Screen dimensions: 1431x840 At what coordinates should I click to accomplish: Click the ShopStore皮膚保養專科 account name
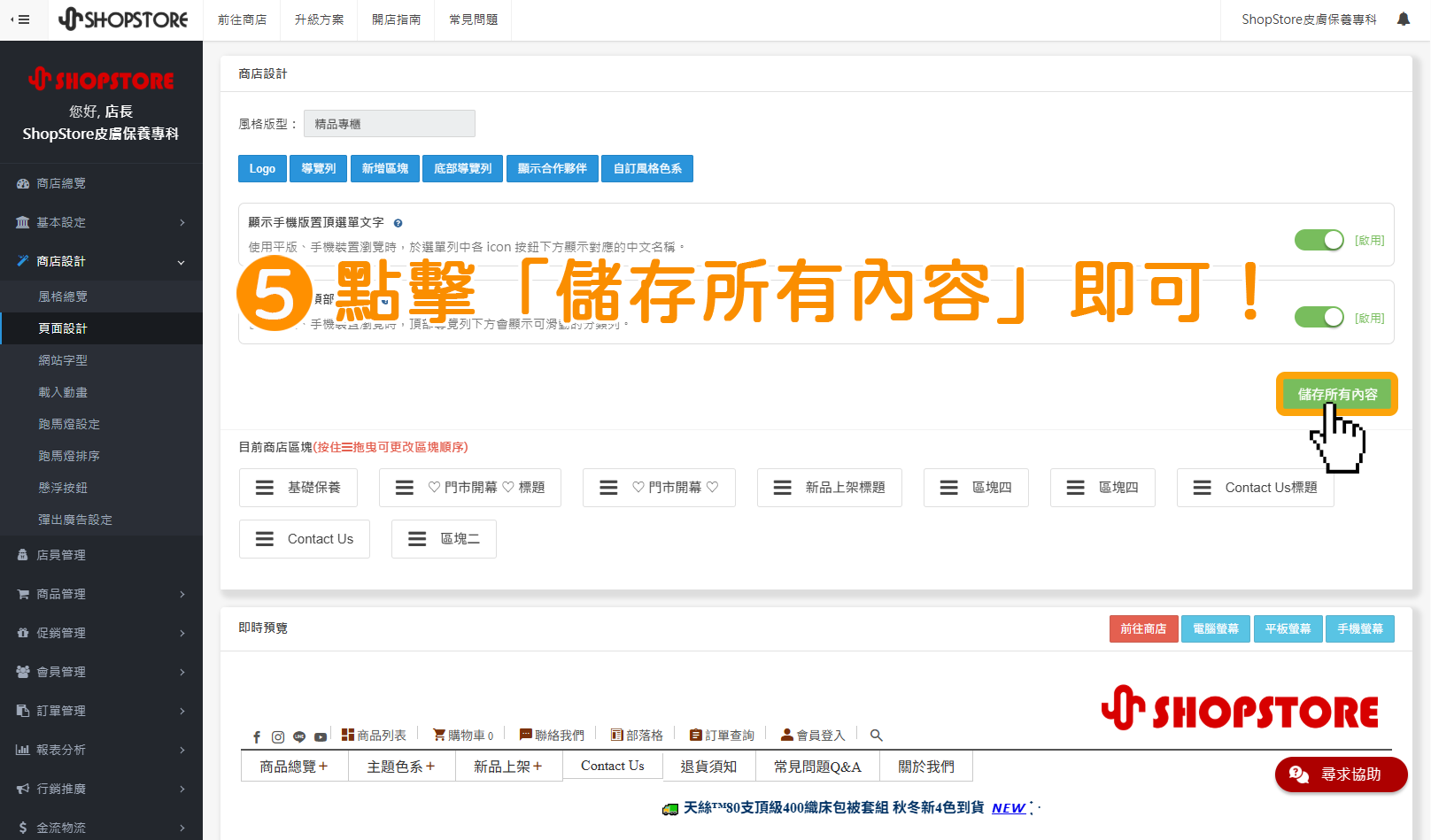[x=1309, y=19]
